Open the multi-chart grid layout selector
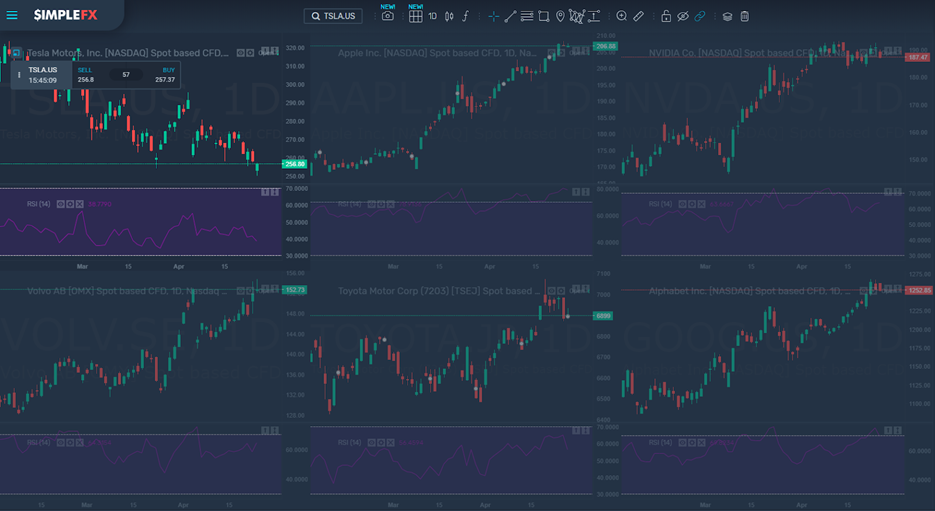Viewport: 935px width, 511px height. click(416, 16)
